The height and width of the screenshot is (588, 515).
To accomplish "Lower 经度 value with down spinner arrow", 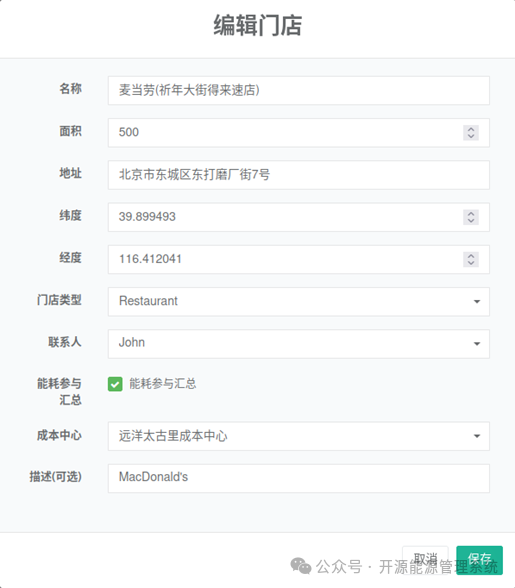I will (x=471, y=263).
